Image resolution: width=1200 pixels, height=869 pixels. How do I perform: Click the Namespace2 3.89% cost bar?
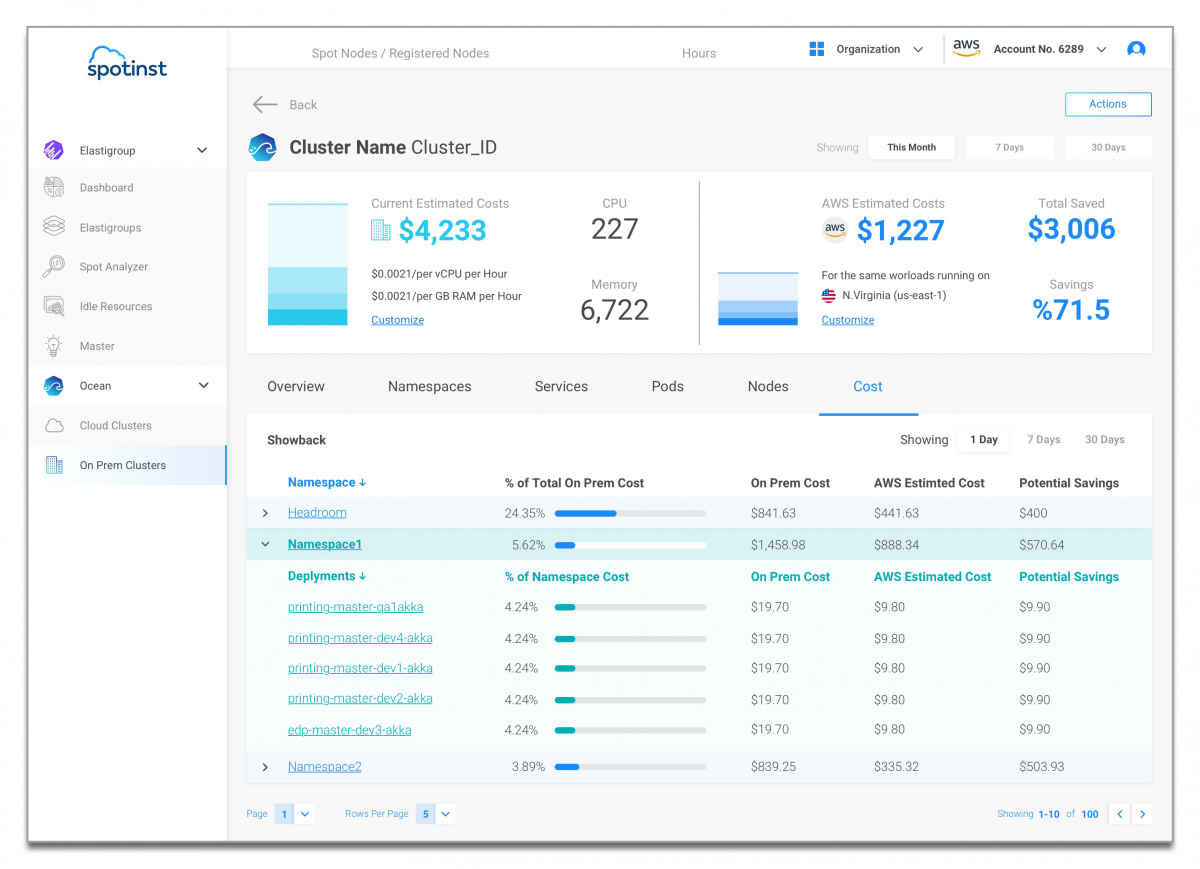pyautogui.click(x=630, y=767)
